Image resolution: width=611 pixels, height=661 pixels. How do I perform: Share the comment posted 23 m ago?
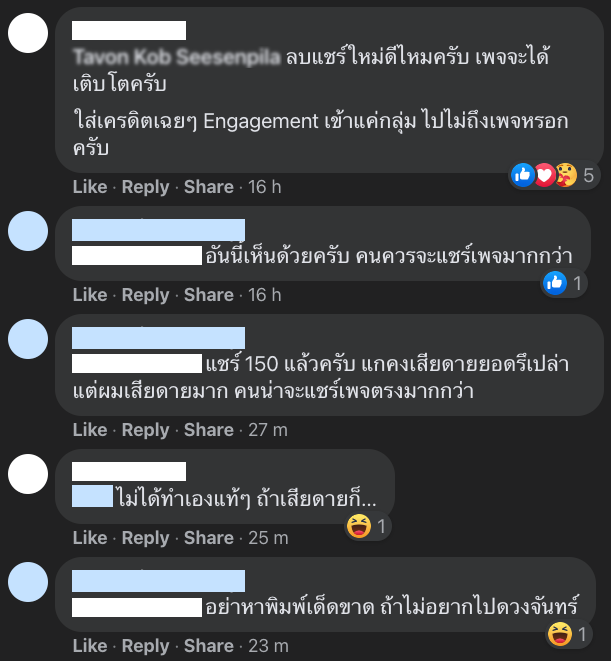click(209, 646)
